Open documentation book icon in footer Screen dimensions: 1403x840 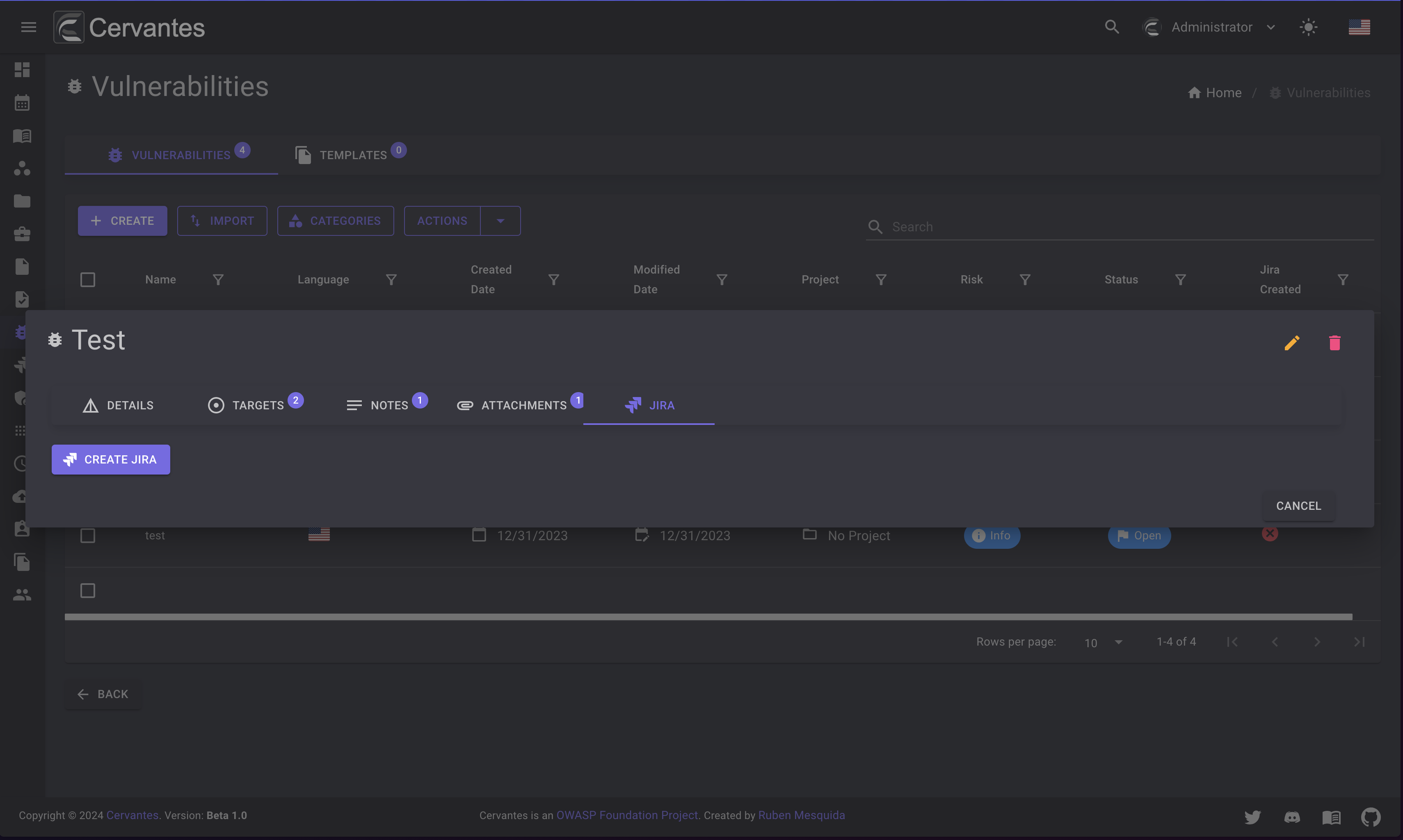[x=1331, y=817]
